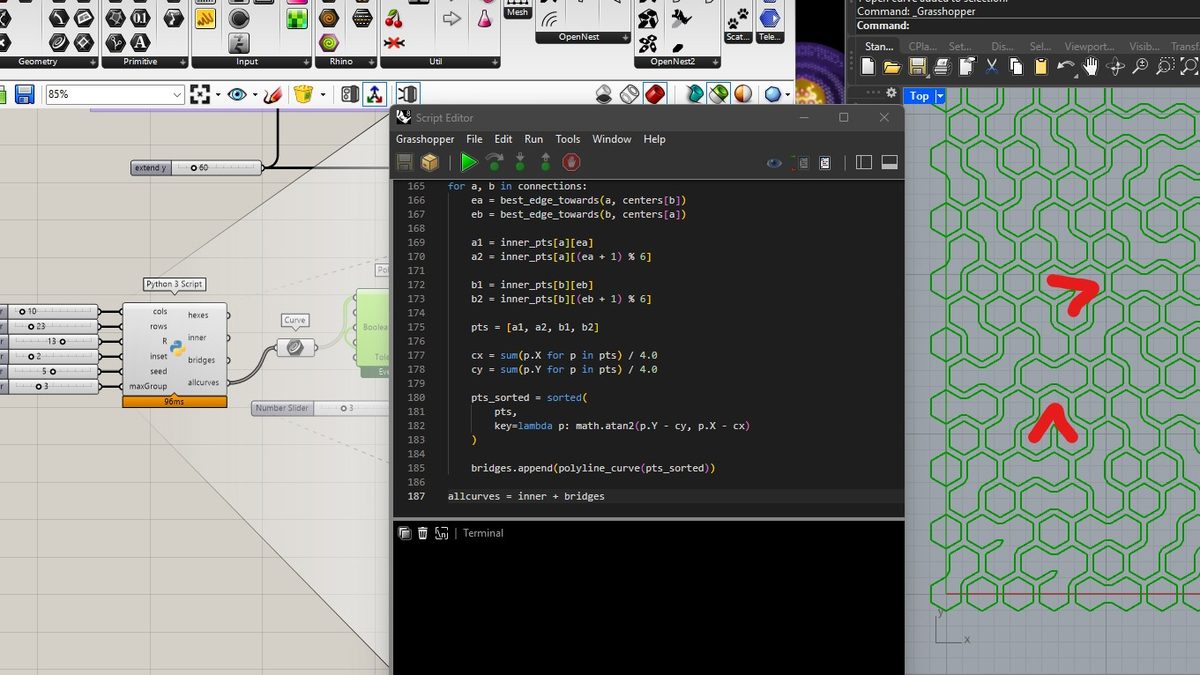Run the script with the green play button
Image resolution: width=1200 pixels, height=675 pixels.
469,162
